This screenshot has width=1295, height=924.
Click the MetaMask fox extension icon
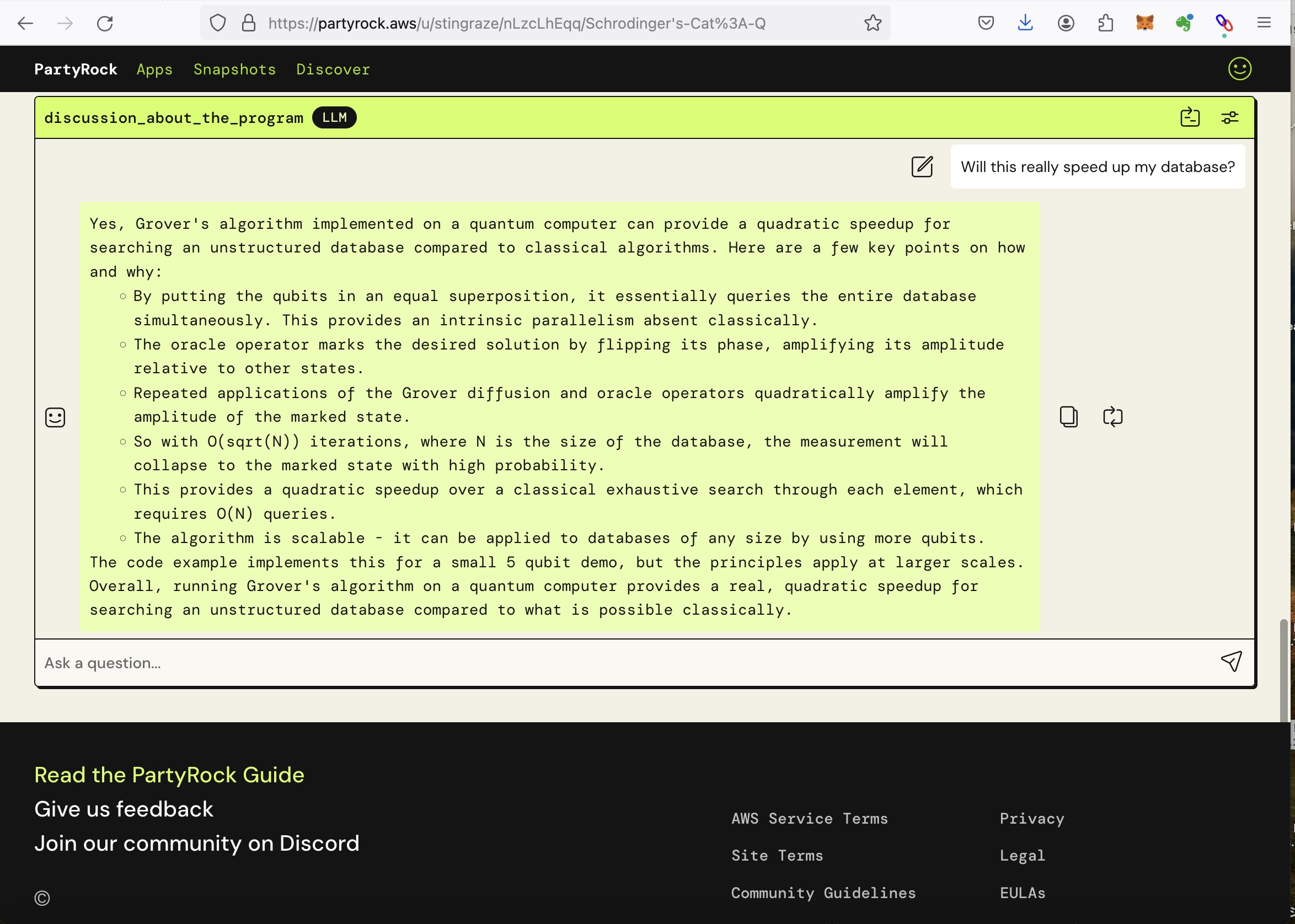pos(1145,23)
